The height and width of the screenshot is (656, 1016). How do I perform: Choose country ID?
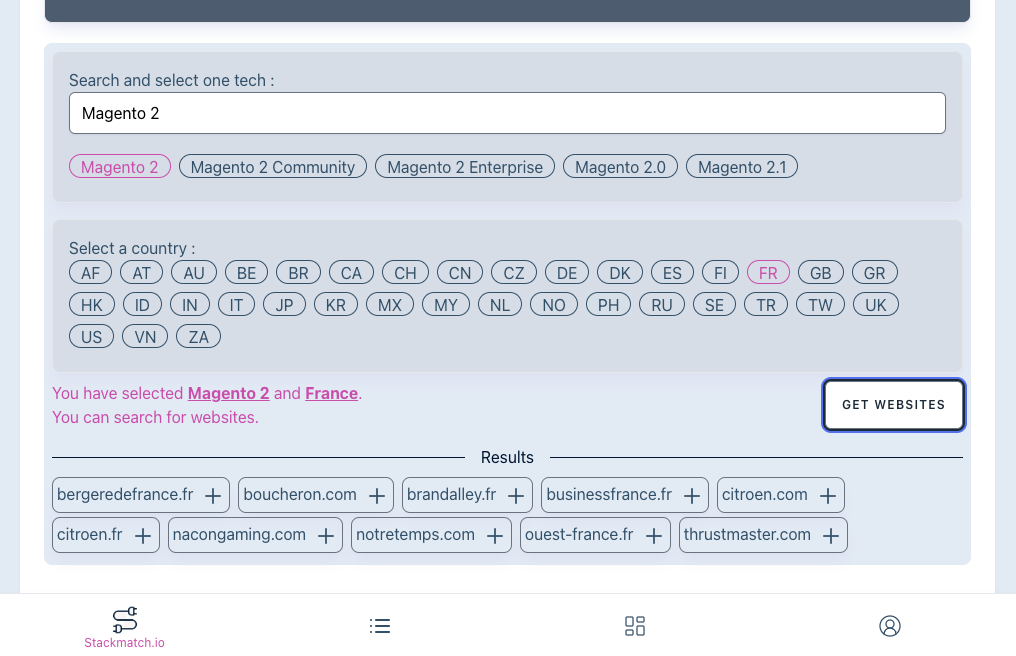coord(143,304)
